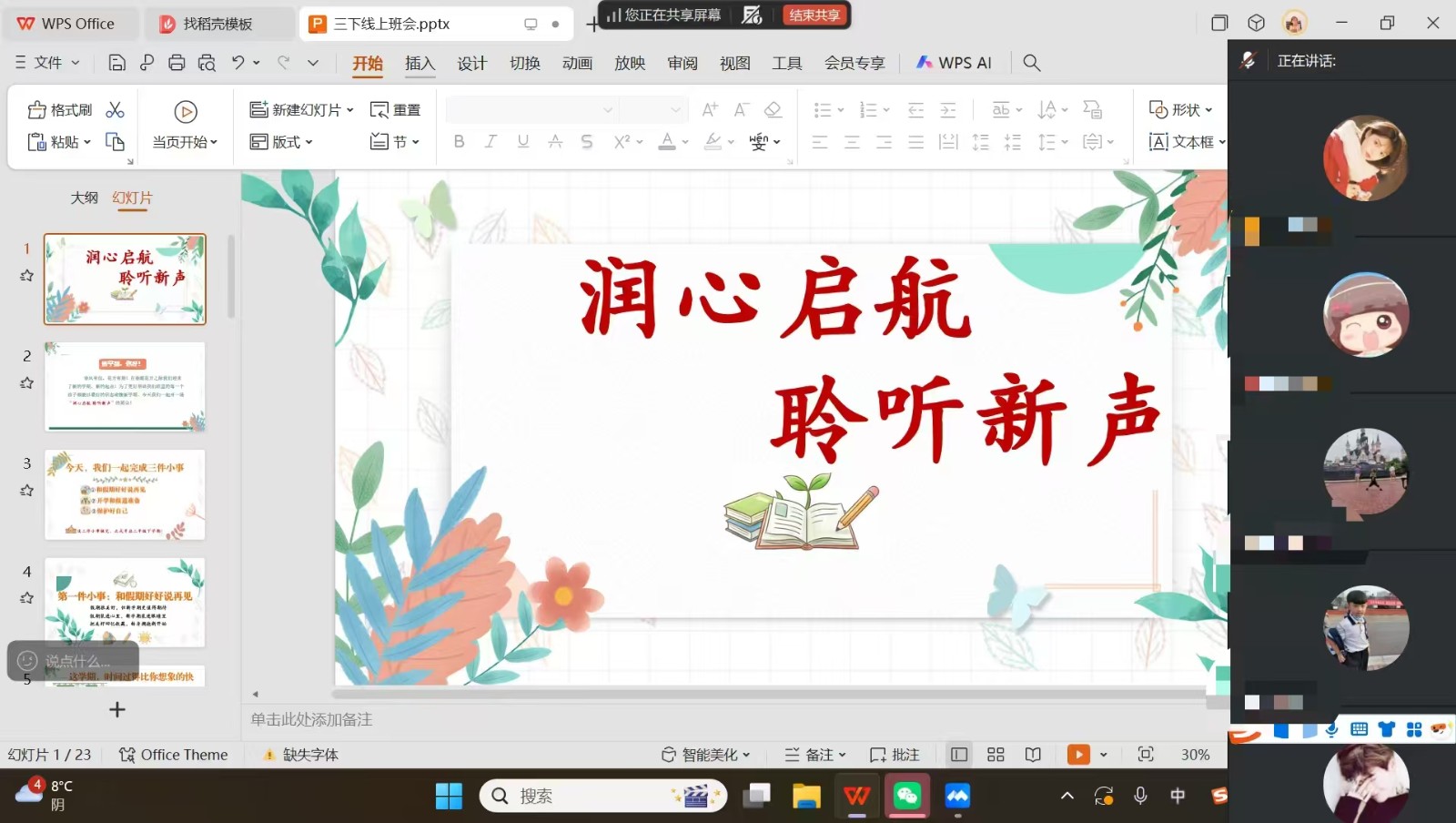Expand the New Slide (新建幻灯片) dropdown
1456x823 pixels.
click(x=350, y=110)
